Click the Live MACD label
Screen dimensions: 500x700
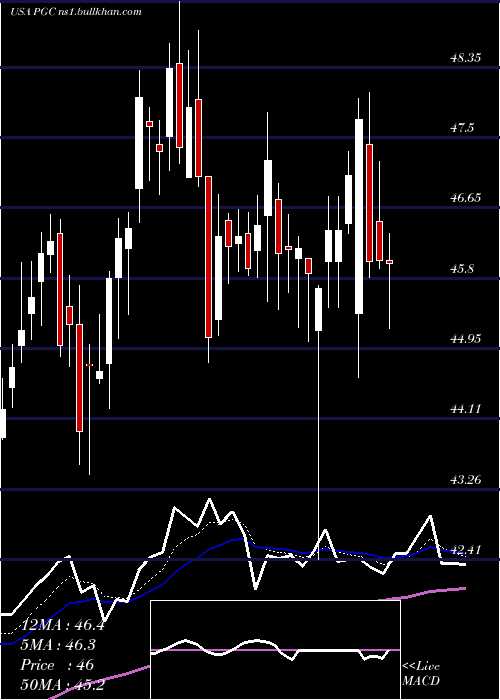tap(421, 674)
